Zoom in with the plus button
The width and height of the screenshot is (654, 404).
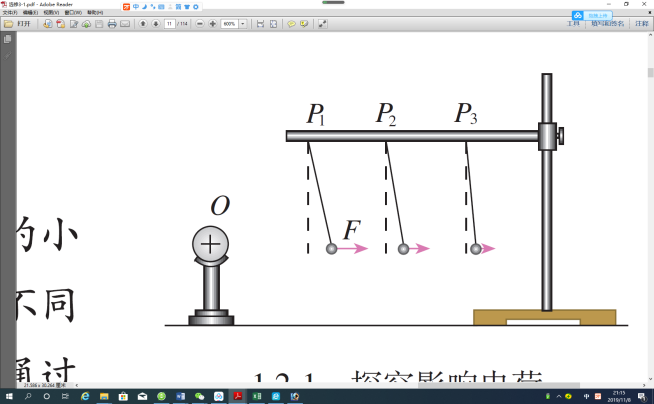point(212,24)
